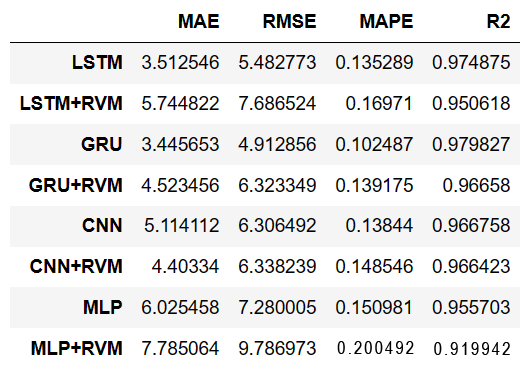
Task: Click MLP R2 value 0.955703
Action: [471, 307]
